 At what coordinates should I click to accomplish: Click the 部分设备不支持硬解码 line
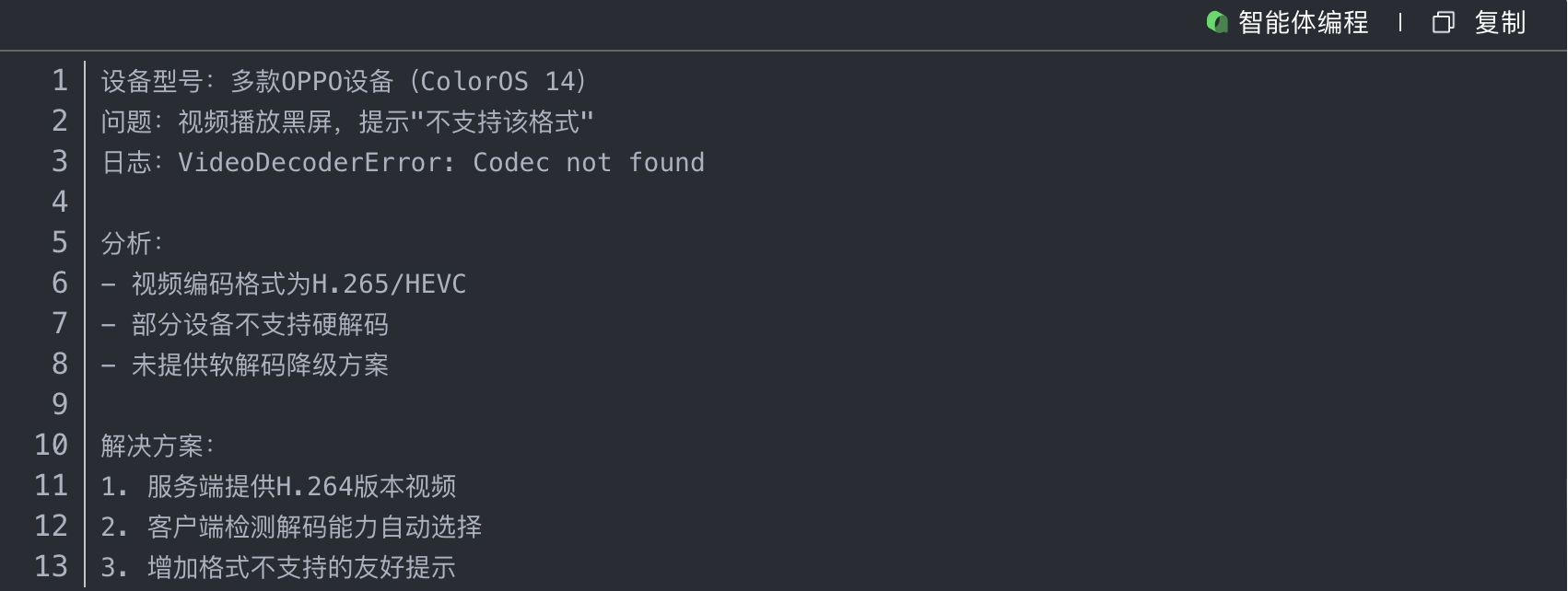[x=260, y=324]
